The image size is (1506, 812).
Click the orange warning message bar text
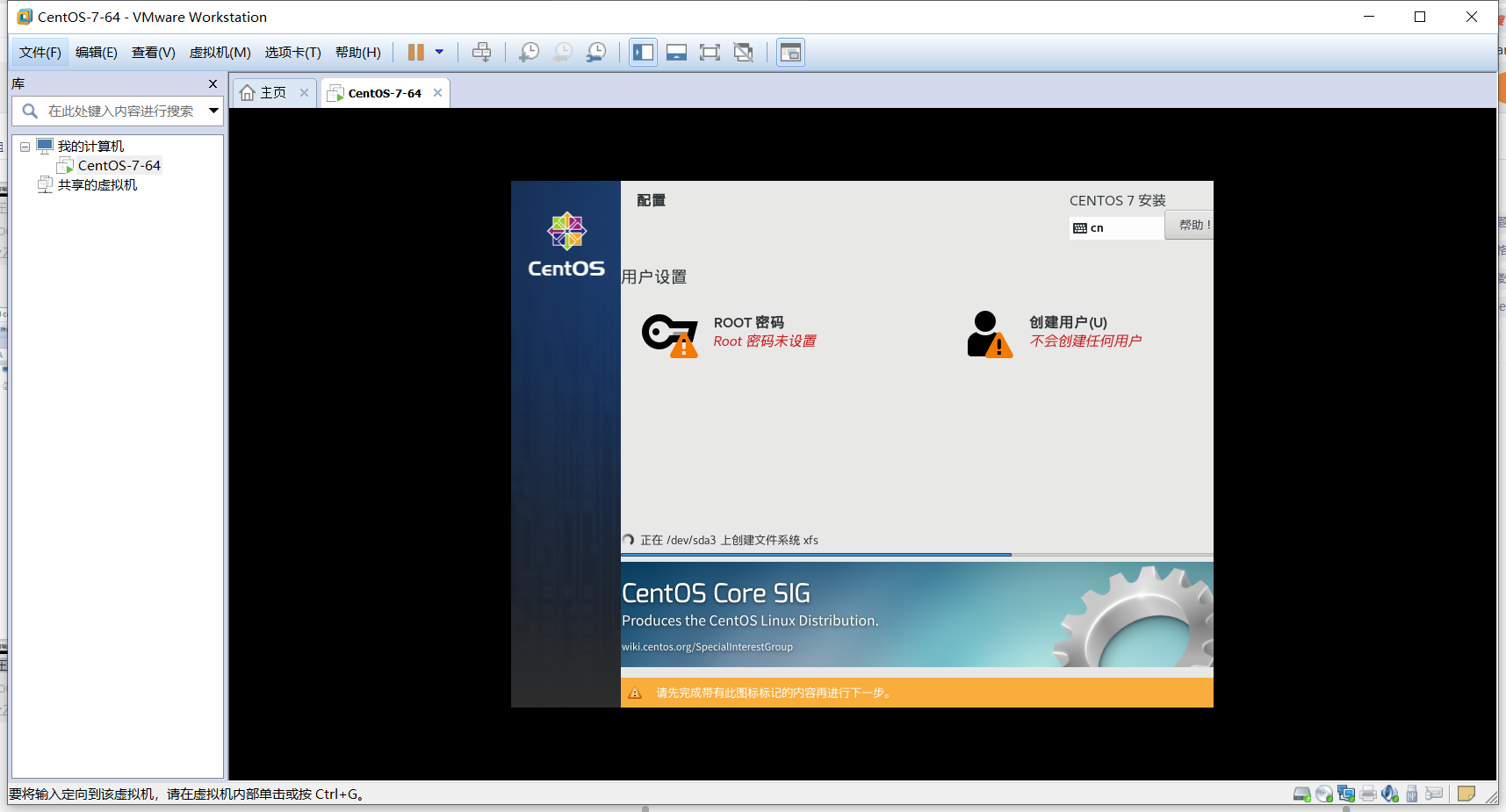[775, 693]
